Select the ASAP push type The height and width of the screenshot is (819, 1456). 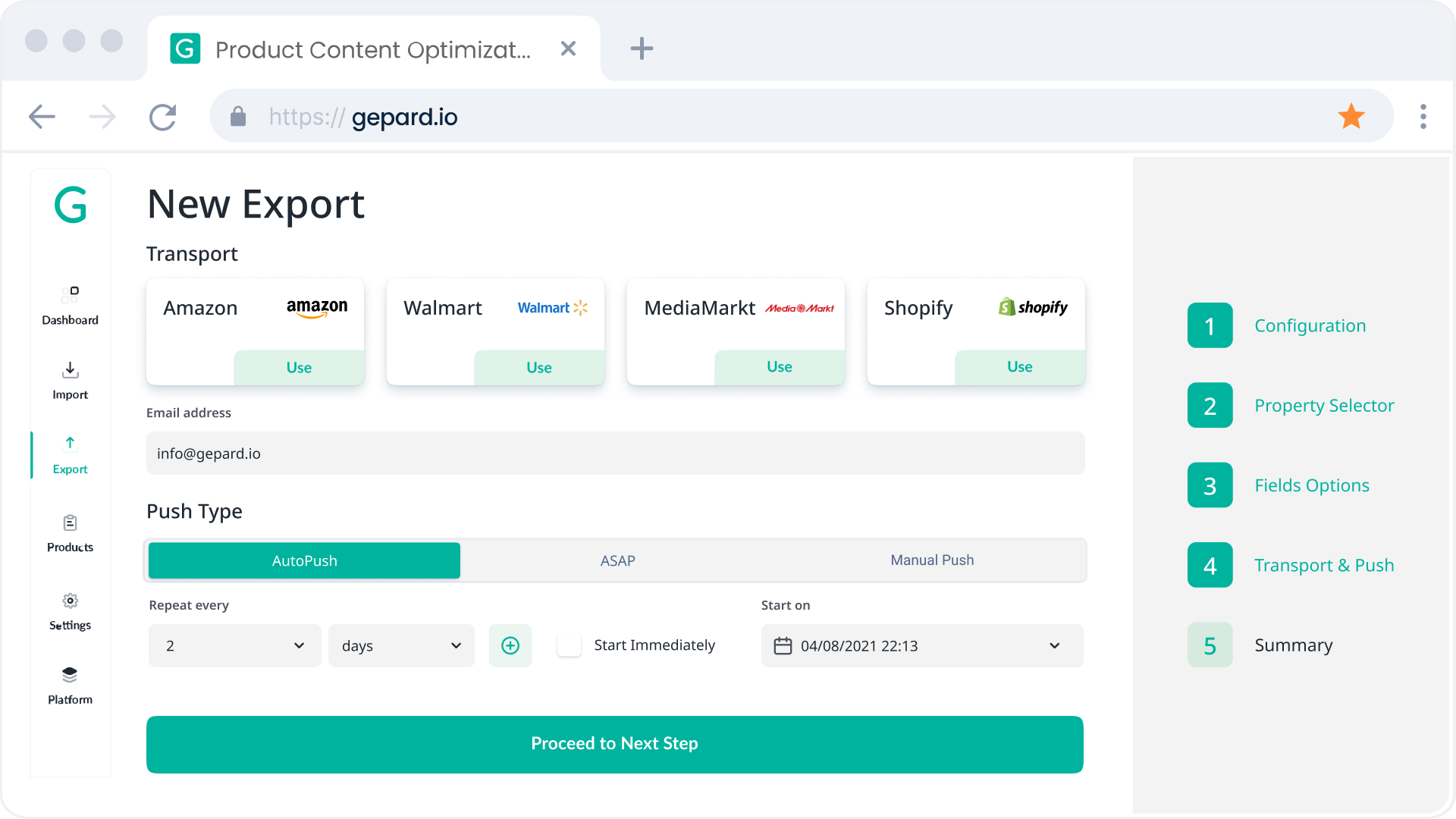(x=618, y=560)
